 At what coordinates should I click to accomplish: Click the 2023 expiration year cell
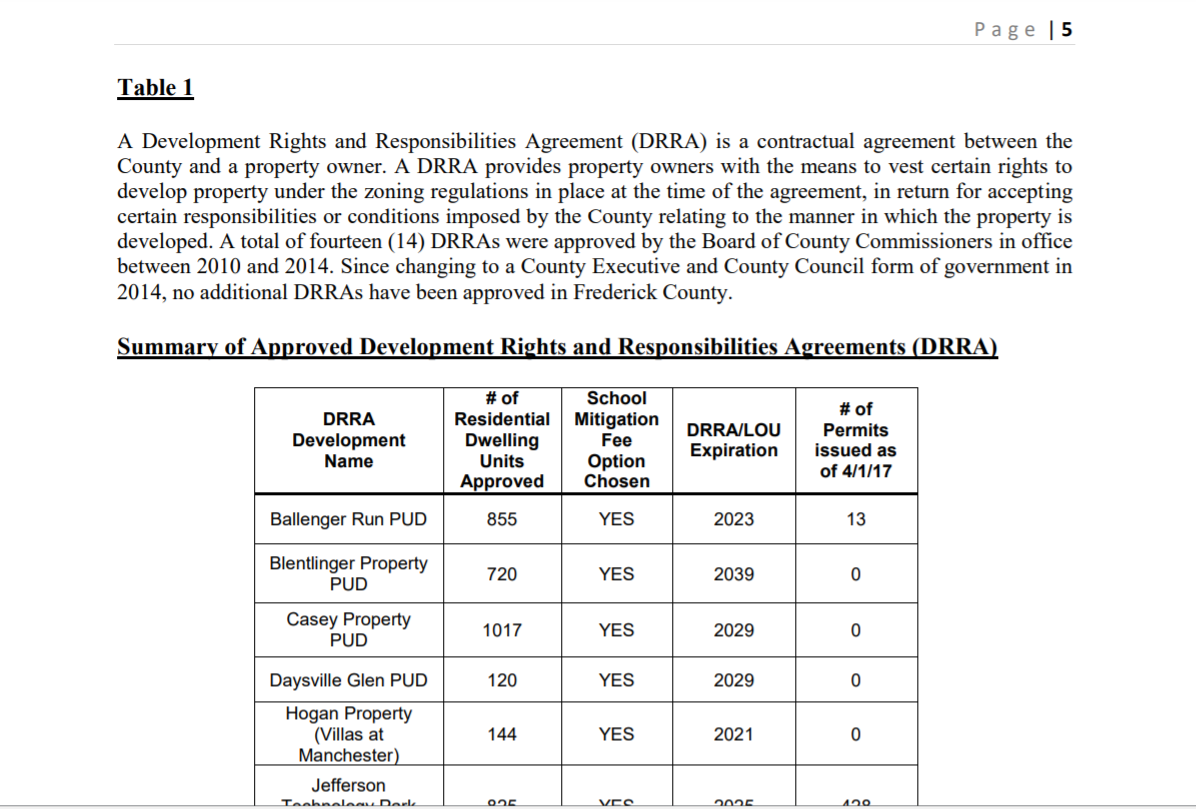click(733, 520)
